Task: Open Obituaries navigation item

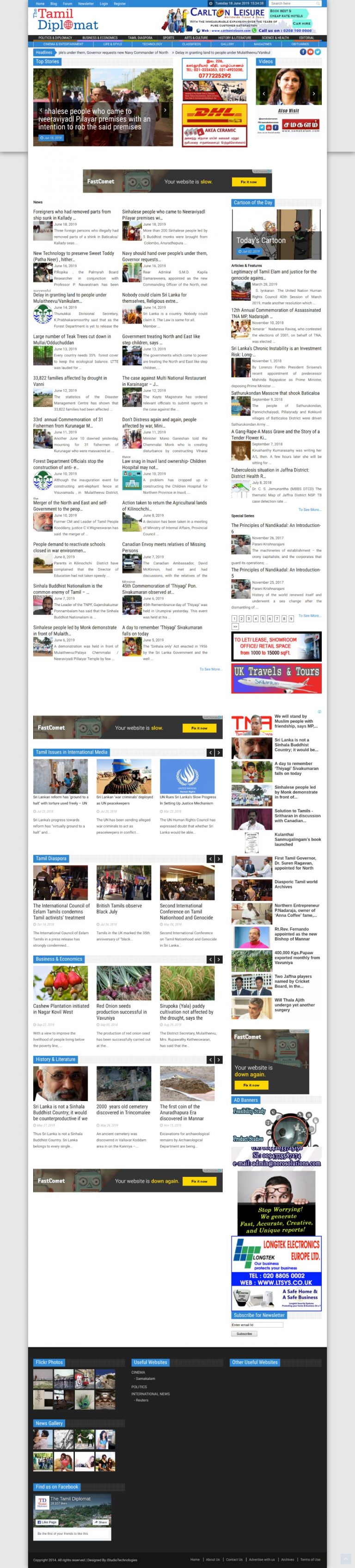Action: 300,44
